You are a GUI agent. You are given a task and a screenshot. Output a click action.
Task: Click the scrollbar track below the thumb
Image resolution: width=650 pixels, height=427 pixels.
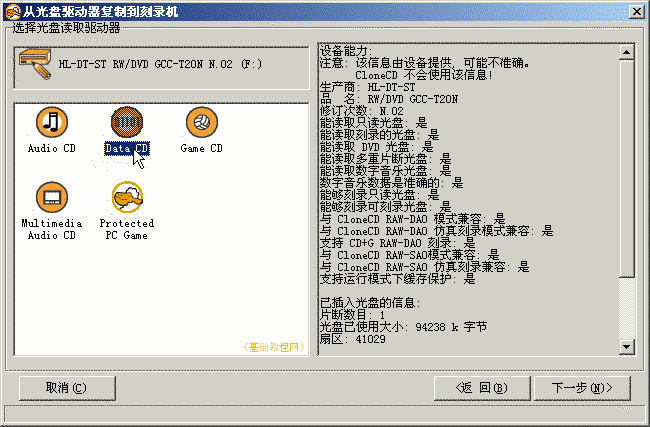(626, 308)
